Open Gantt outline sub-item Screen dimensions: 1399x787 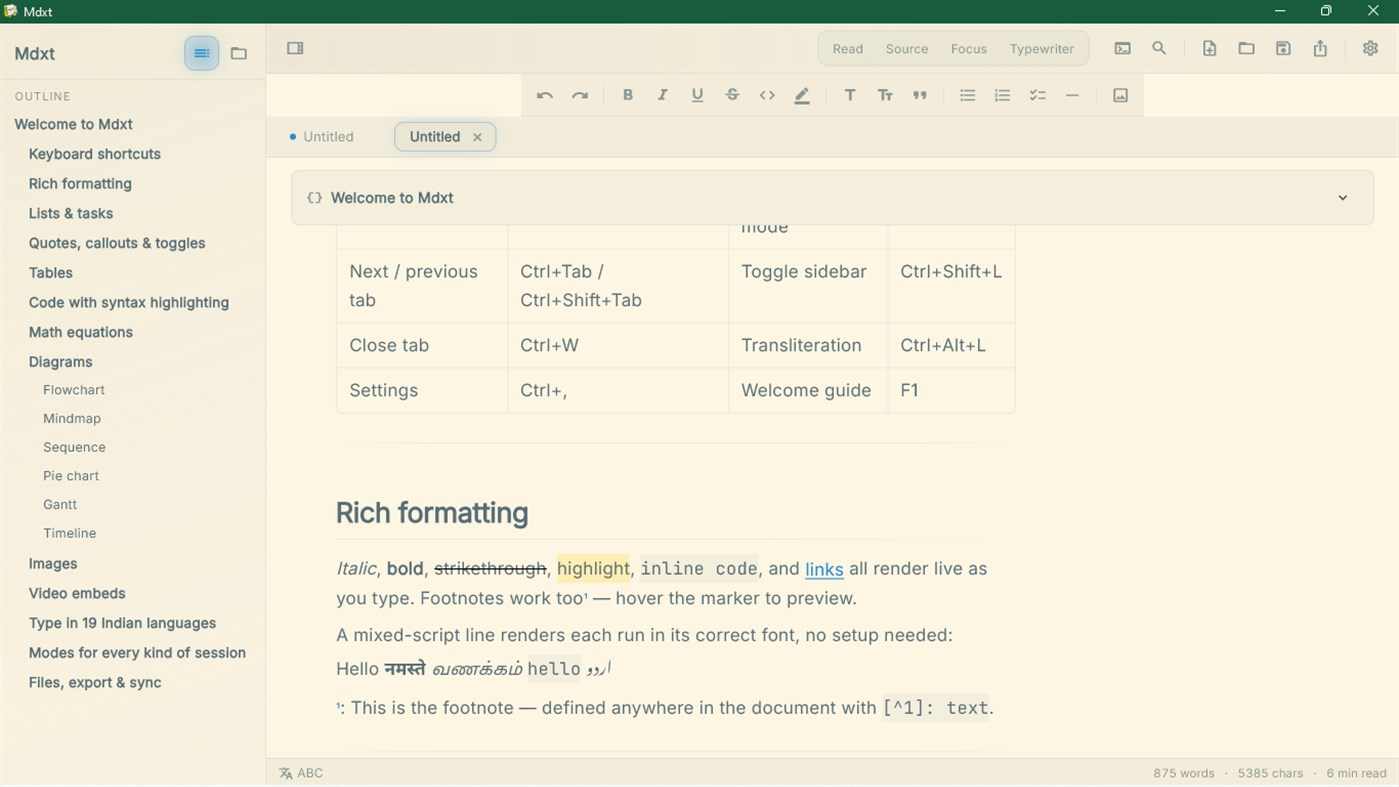pyautogui.click(x=60, y=505)
